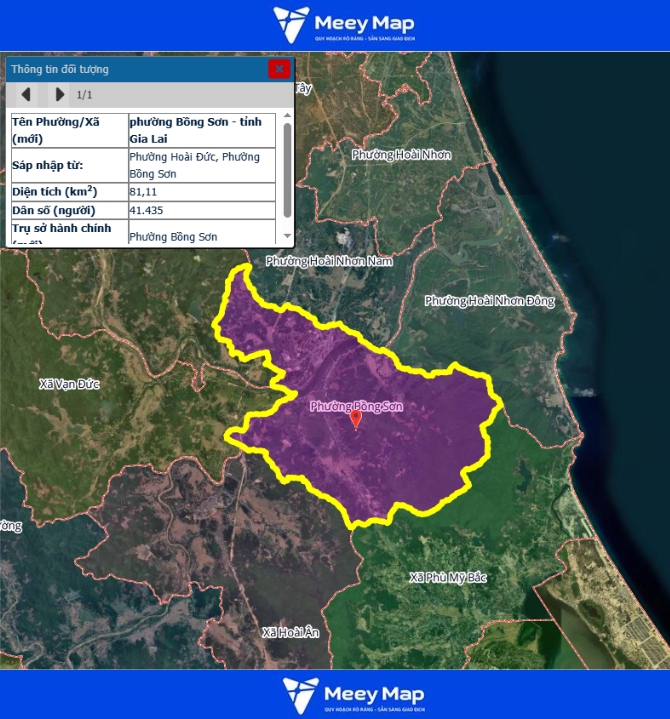Screen dimensions: 670x719
Task: Click the previous record arrow in info panel
Action: click(x=26, y=95)
